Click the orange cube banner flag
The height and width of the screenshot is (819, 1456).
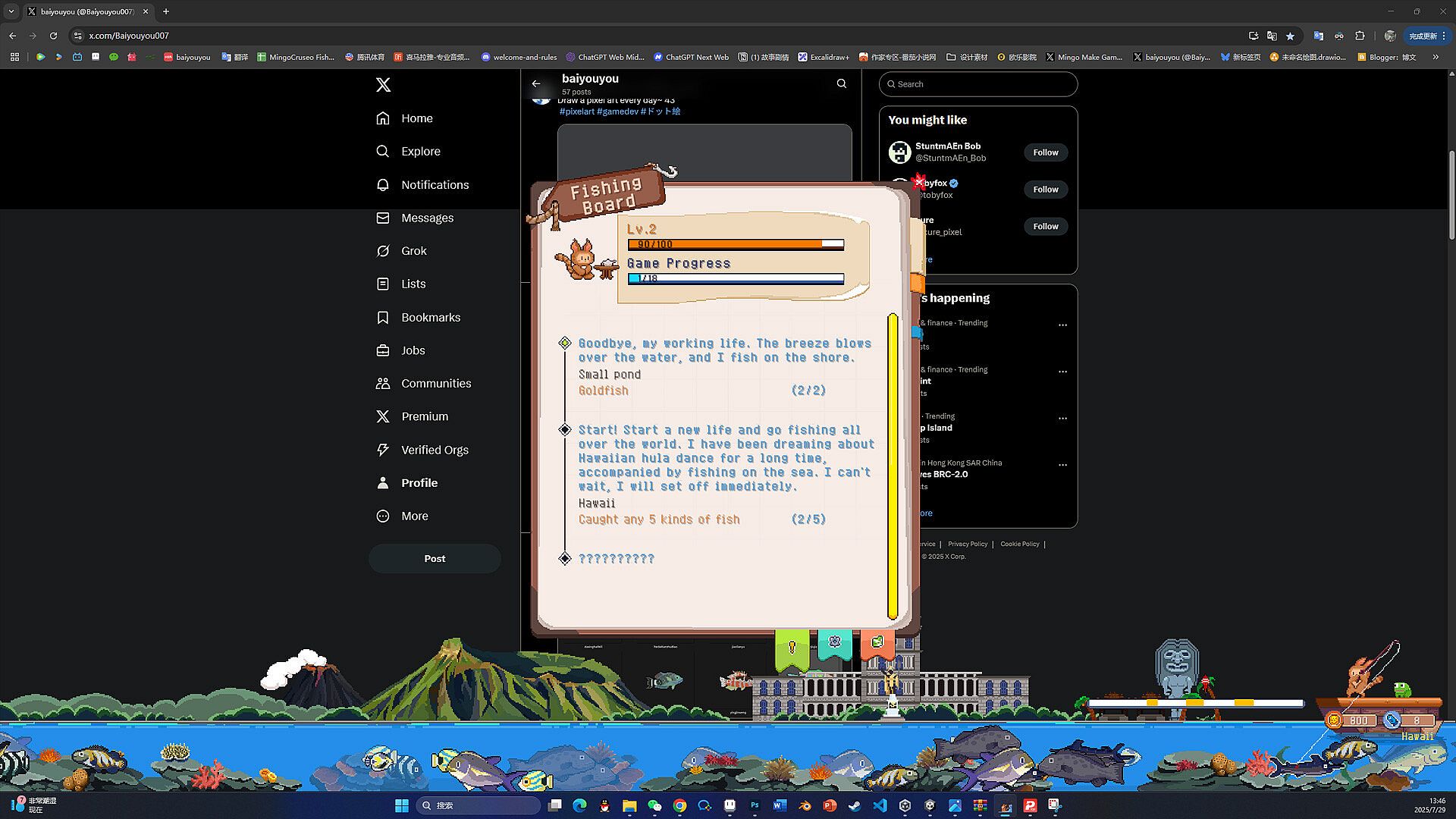point(877,643)
